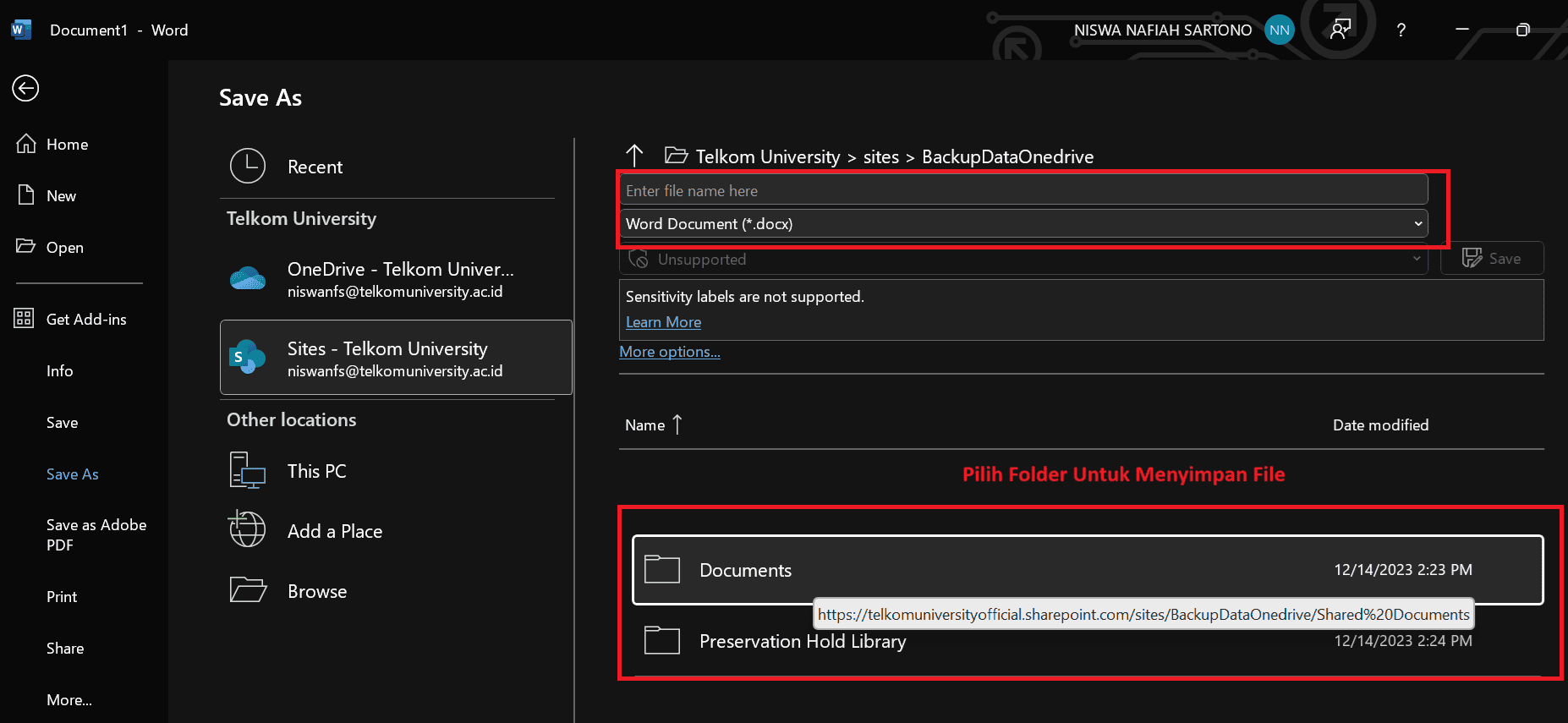
Task: Sort by Date modified column
Action: point(1380,425)
